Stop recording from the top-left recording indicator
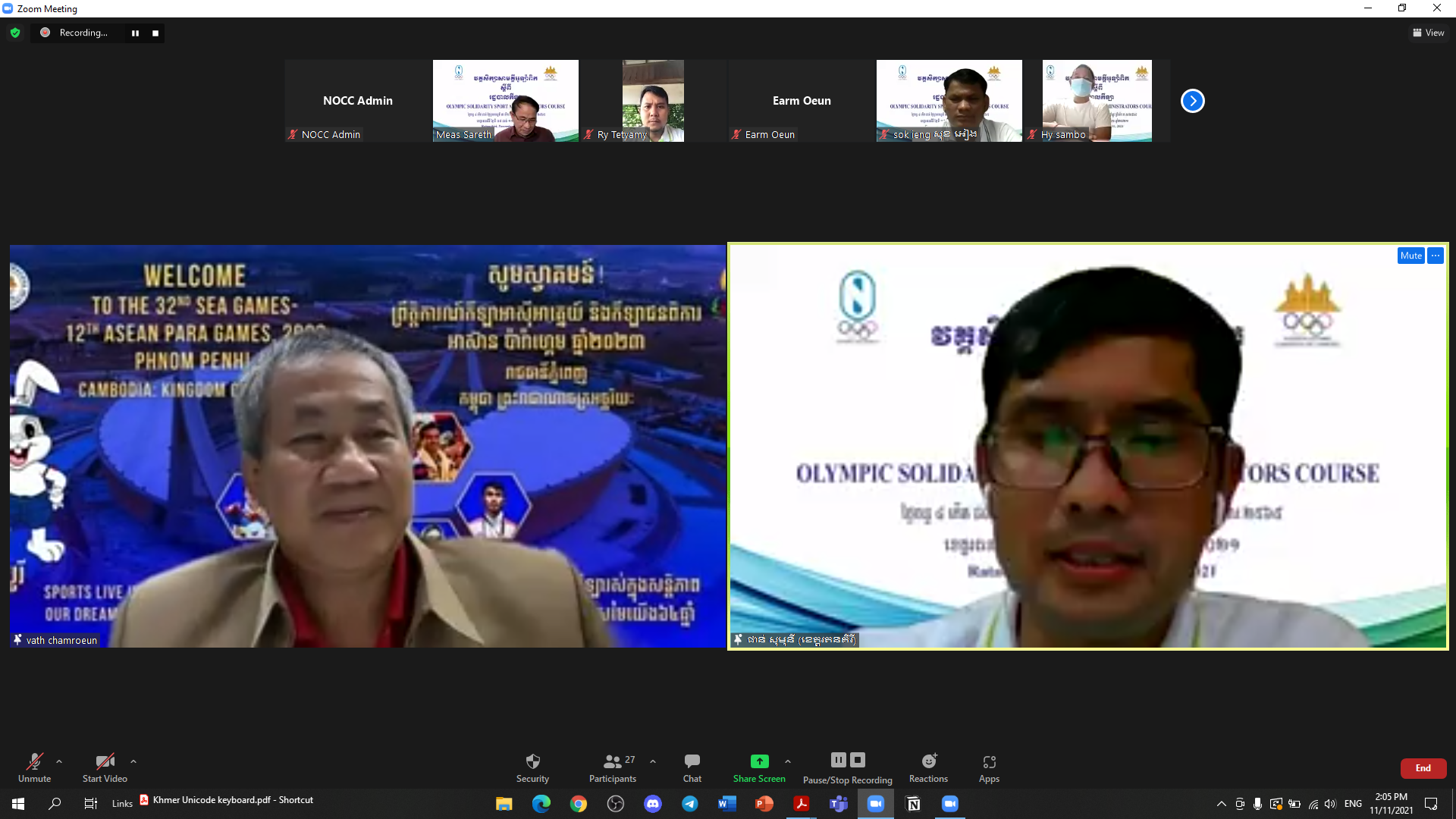The height and width of the screenshot is (819, 1456). click(155, 33)
